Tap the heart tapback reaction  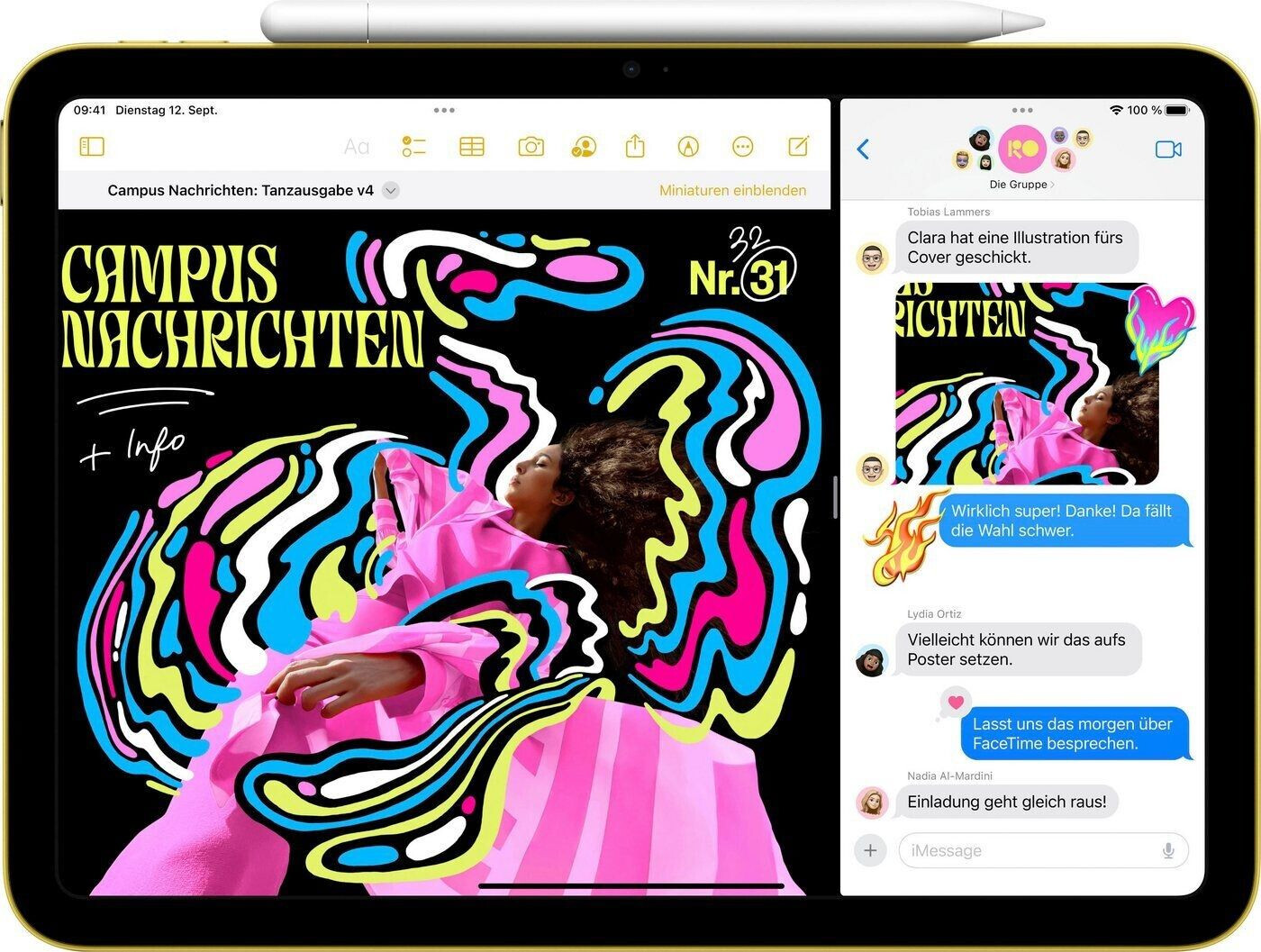coord(956,702)
